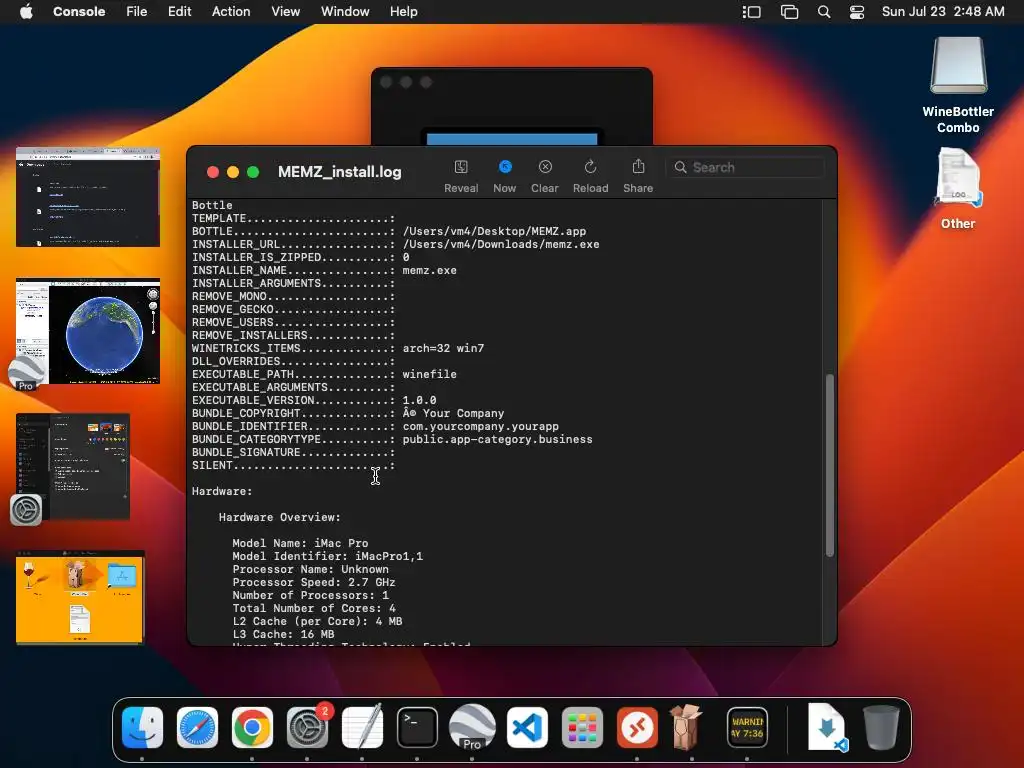Click the /Users/vm4/Downloads/memz.exe path text
1024x768 pixels.
tap(501, 244)
